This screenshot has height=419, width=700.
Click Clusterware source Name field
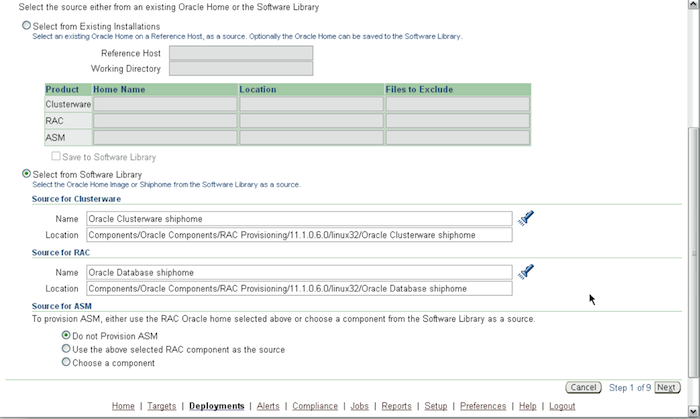[x=299, y=219]
